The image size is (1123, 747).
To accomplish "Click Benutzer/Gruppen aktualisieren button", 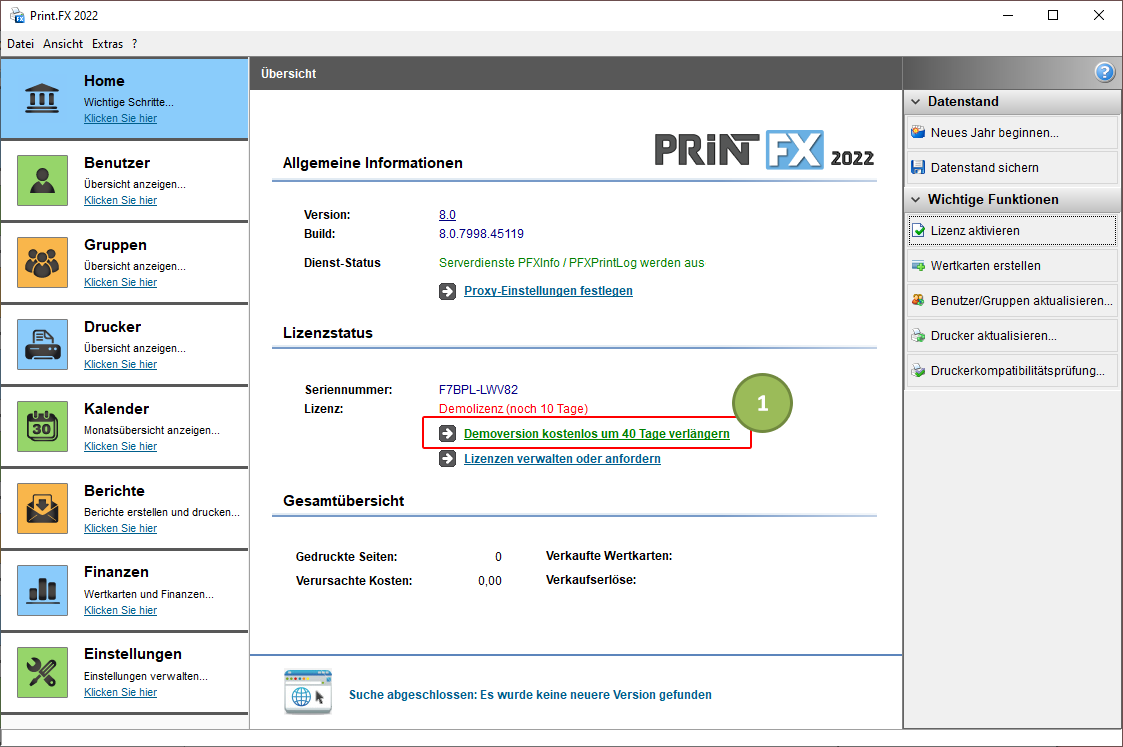I will (x=1012, y=301).
